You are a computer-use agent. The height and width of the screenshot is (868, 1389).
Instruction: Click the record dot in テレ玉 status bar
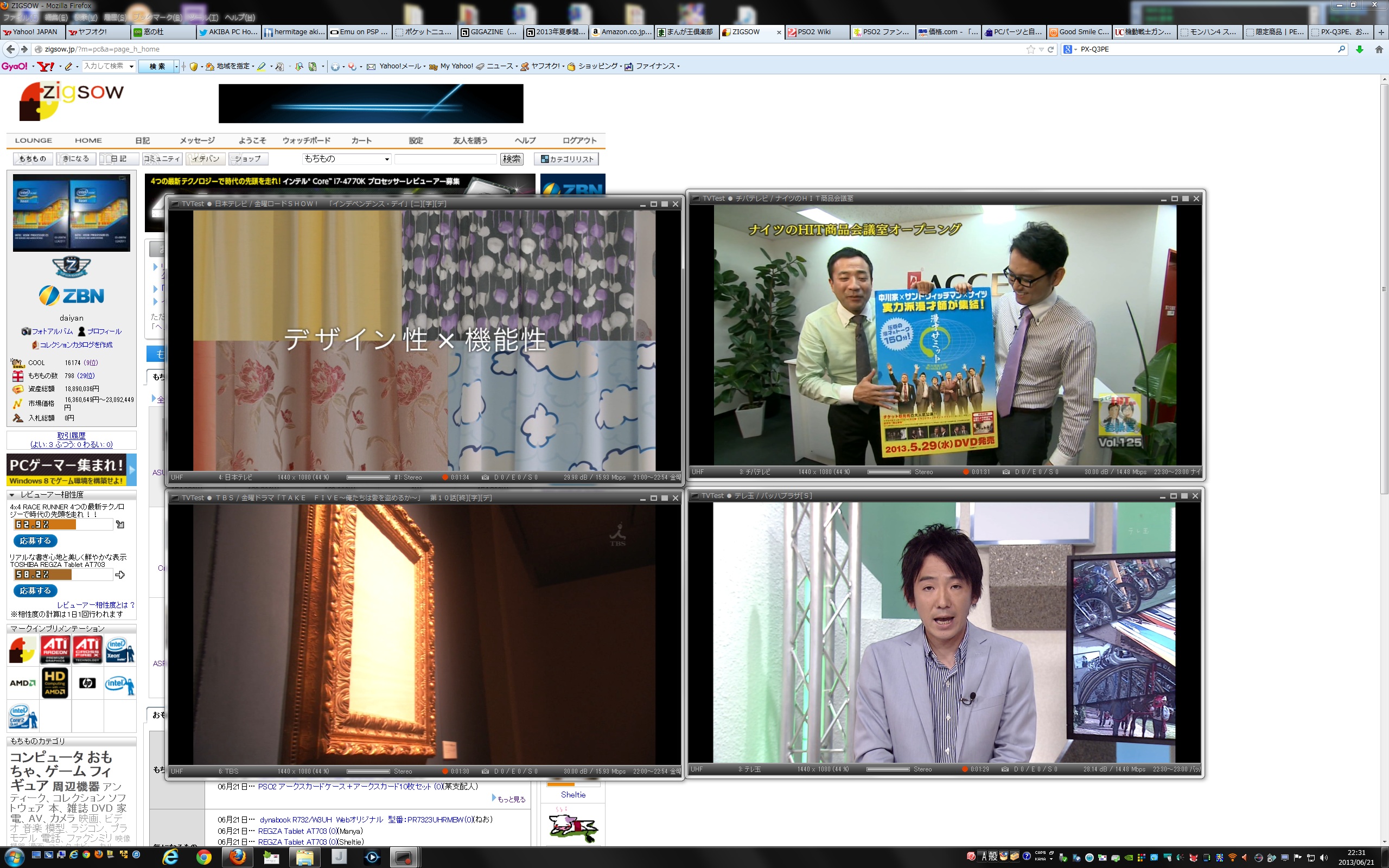965,769
